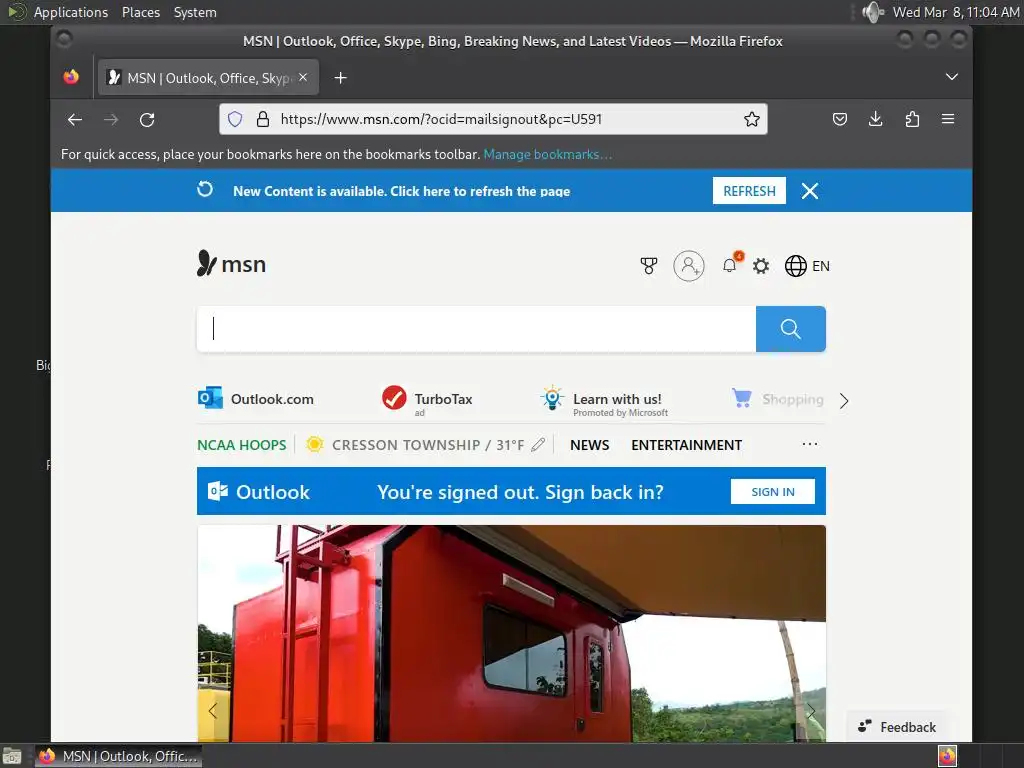Image resolution: width=1024 pixels, height=768 pixels.
Task: Show more shortcuts with right chevron
Action: pyautogui.click(x=844, y=400)
